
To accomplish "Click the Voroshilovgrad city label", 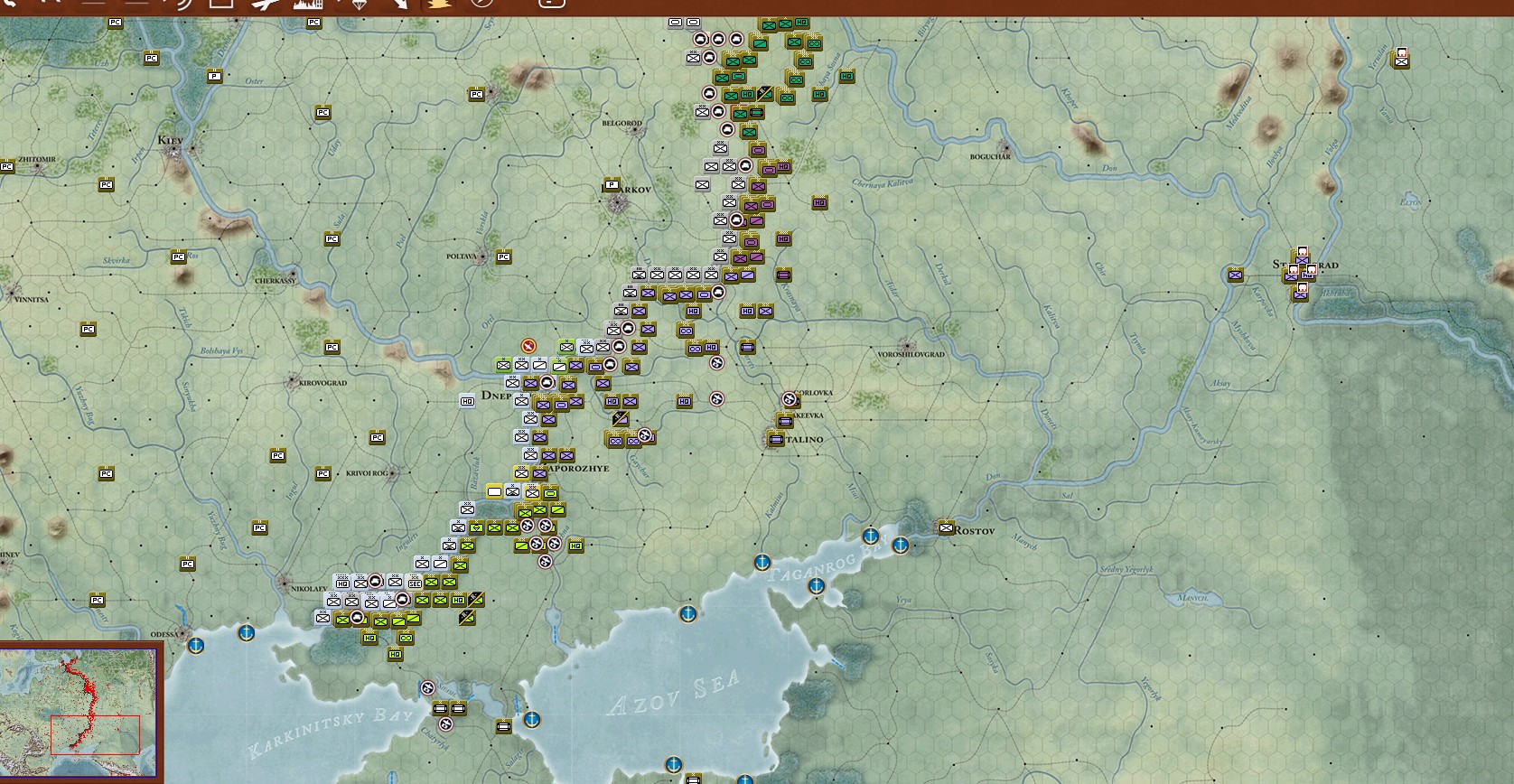I will click(x=911, y=355).
